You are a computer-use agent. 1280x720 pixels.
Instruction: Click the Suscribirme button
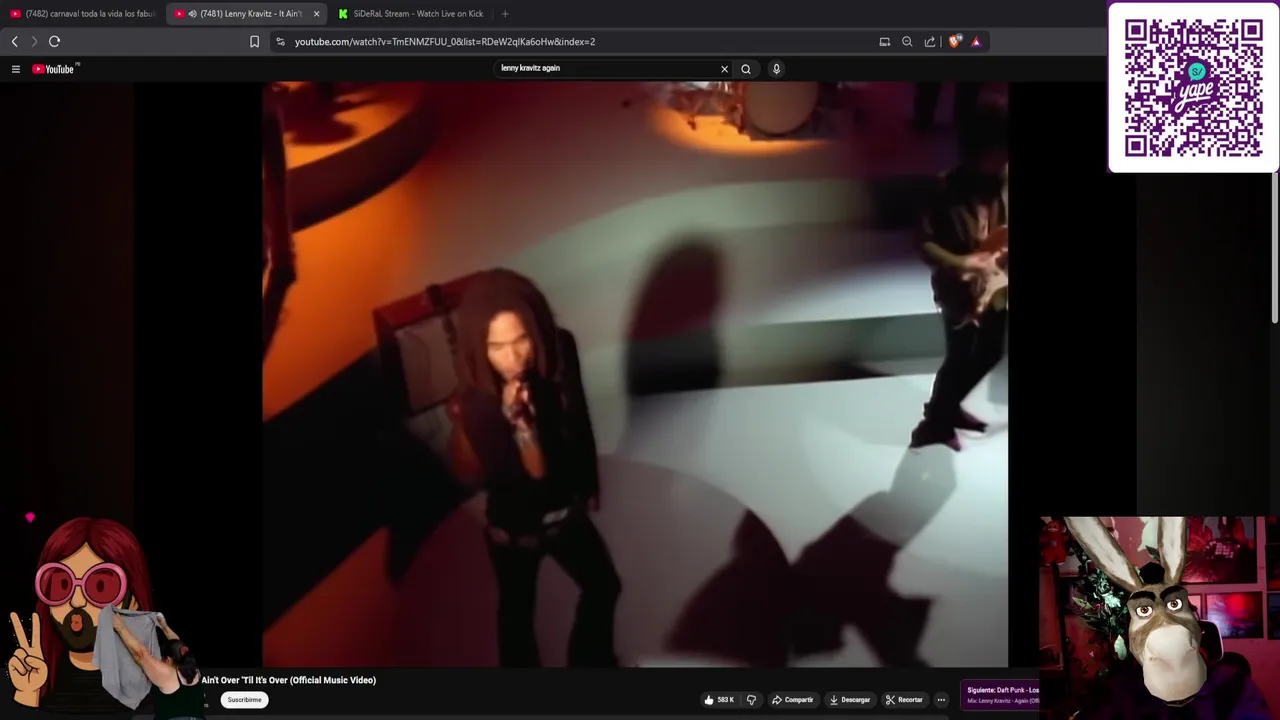244,700
